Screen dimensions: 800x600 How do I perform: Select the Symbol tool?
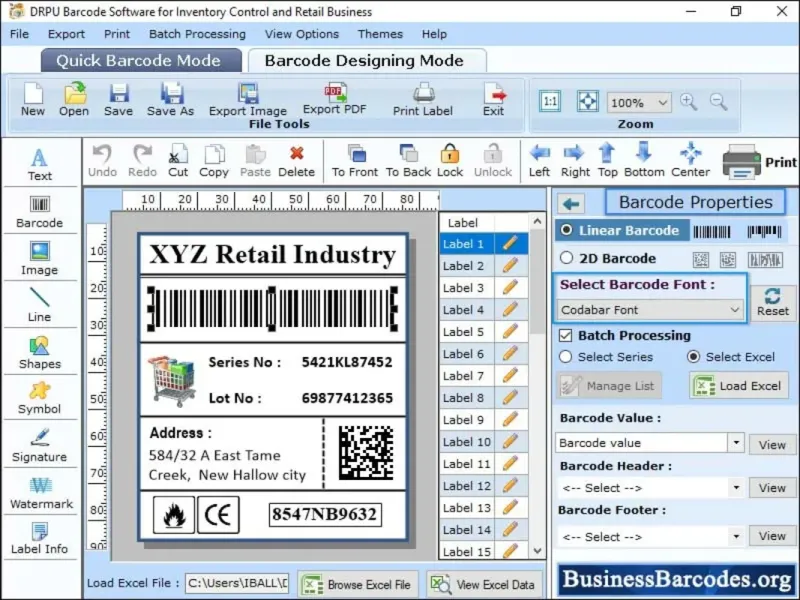click(39, 398)
